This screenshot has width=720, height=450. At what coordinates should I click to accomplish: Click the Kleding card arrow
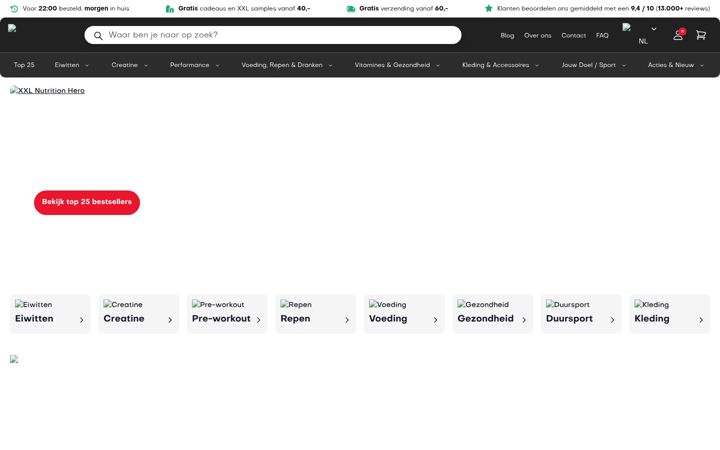pos(701,320)
